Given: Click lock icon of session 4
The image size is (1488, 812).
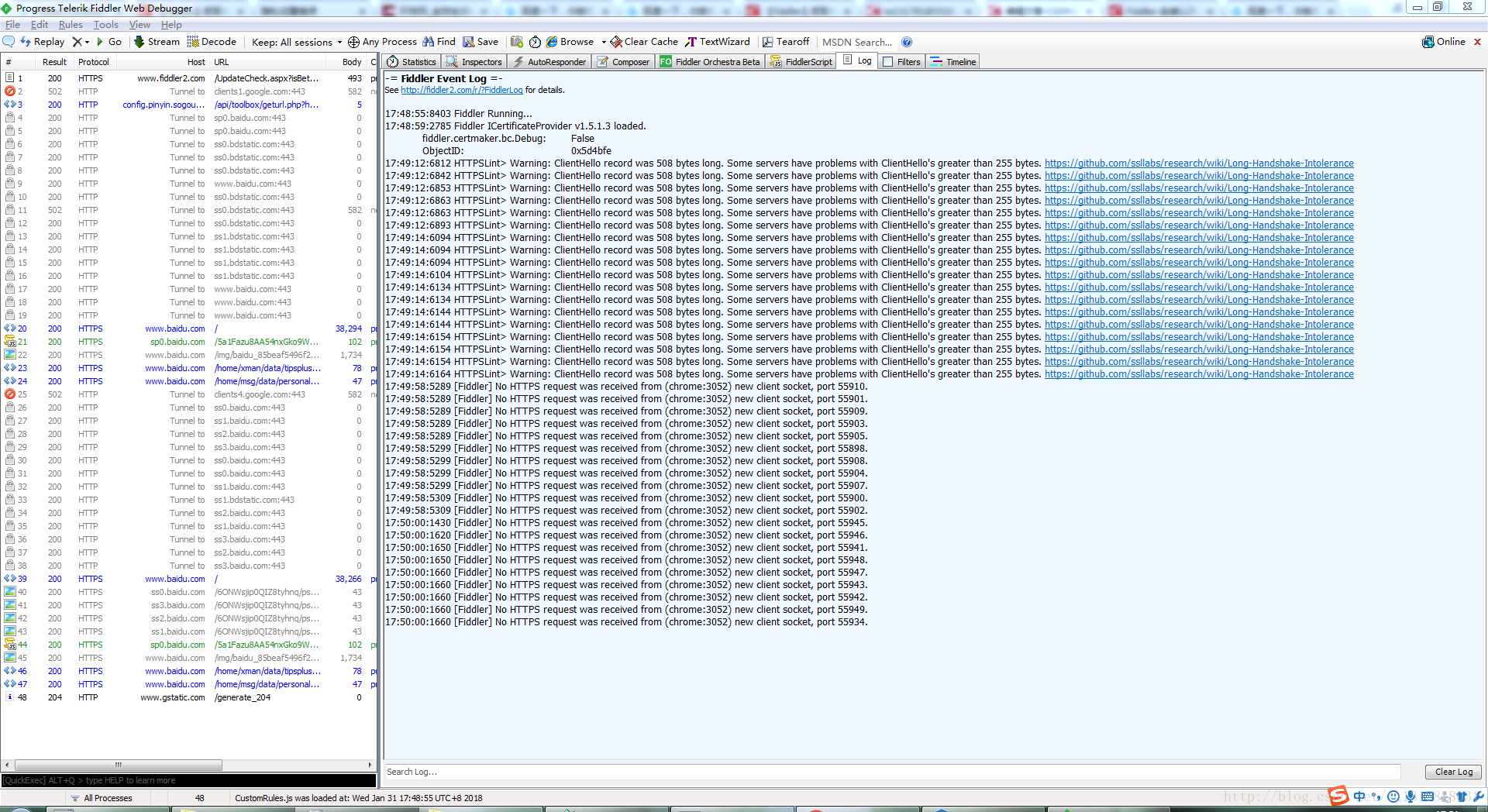Looking at the screenshot, I should point(10,118).
